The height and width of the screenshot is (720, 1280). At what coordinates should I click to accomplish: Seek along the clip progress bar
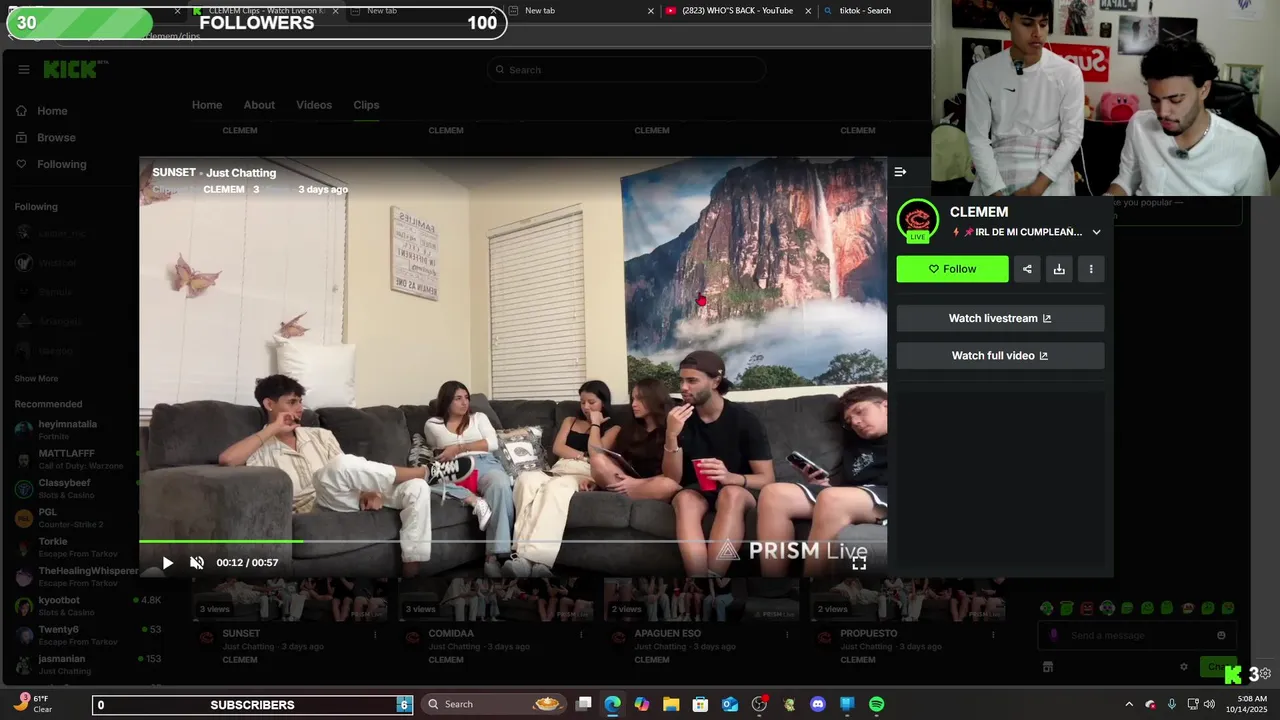click(512, 541)
